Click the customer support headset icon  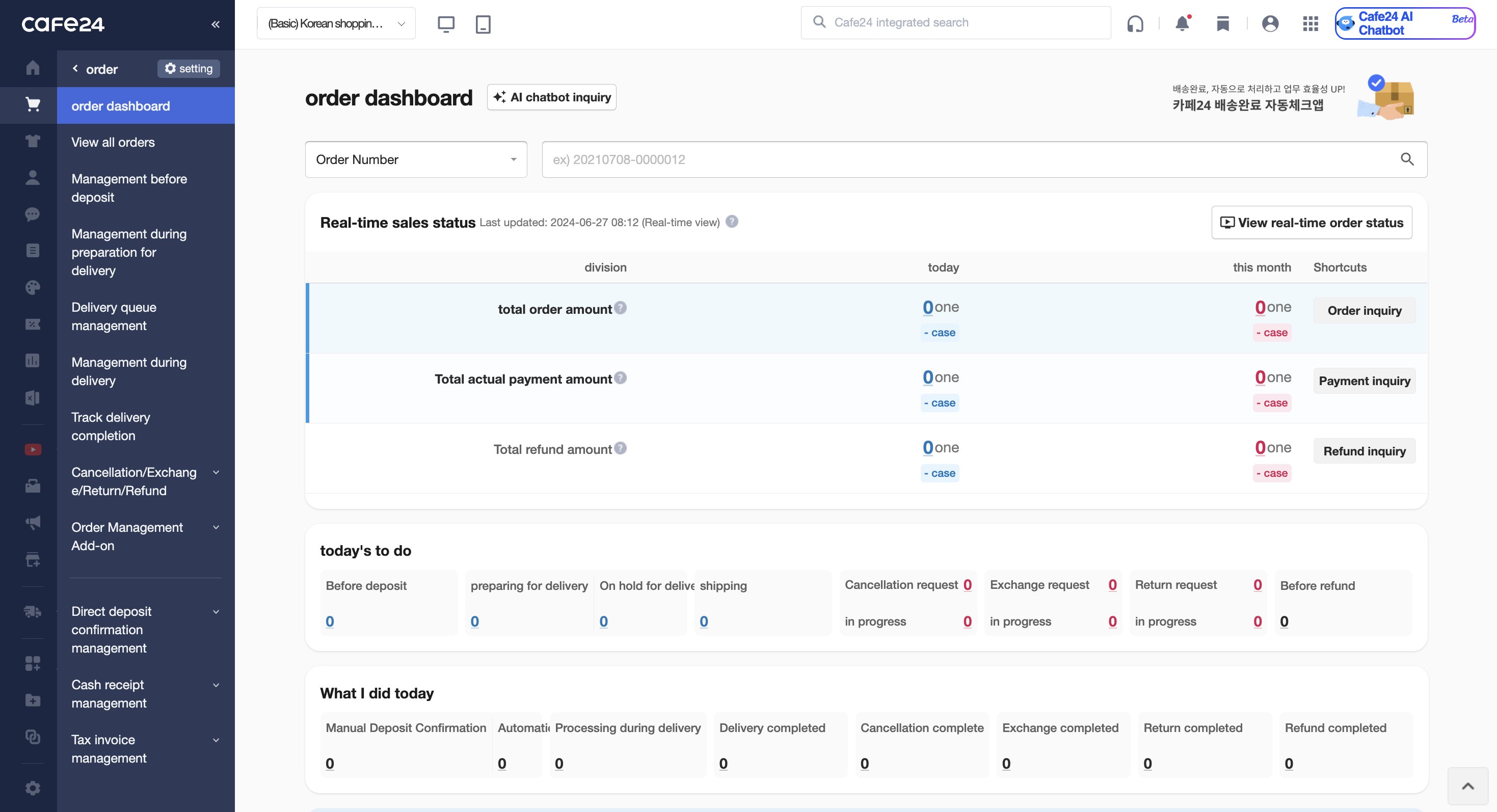click(x=1135, y=23)
